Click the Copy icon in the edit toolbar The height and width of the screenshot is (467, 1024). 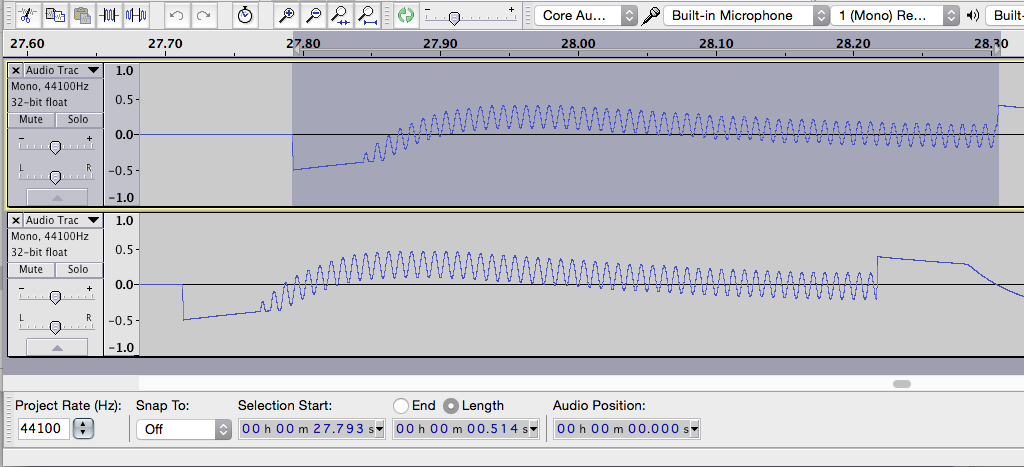(55, 14)
